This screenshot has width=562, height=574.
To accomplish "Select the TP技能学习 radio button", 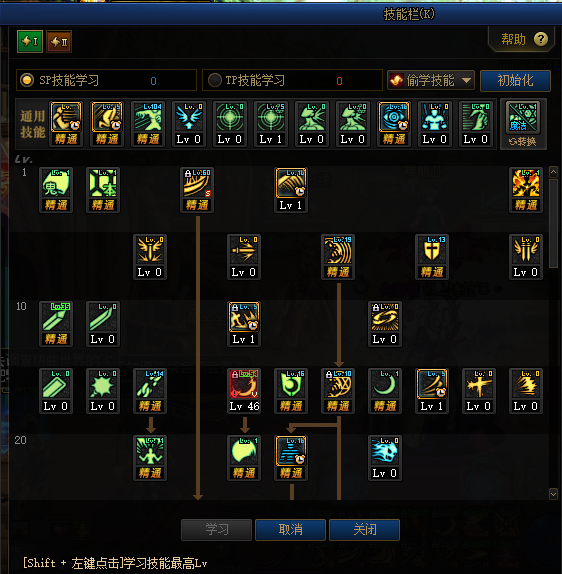I will (215, 80).
